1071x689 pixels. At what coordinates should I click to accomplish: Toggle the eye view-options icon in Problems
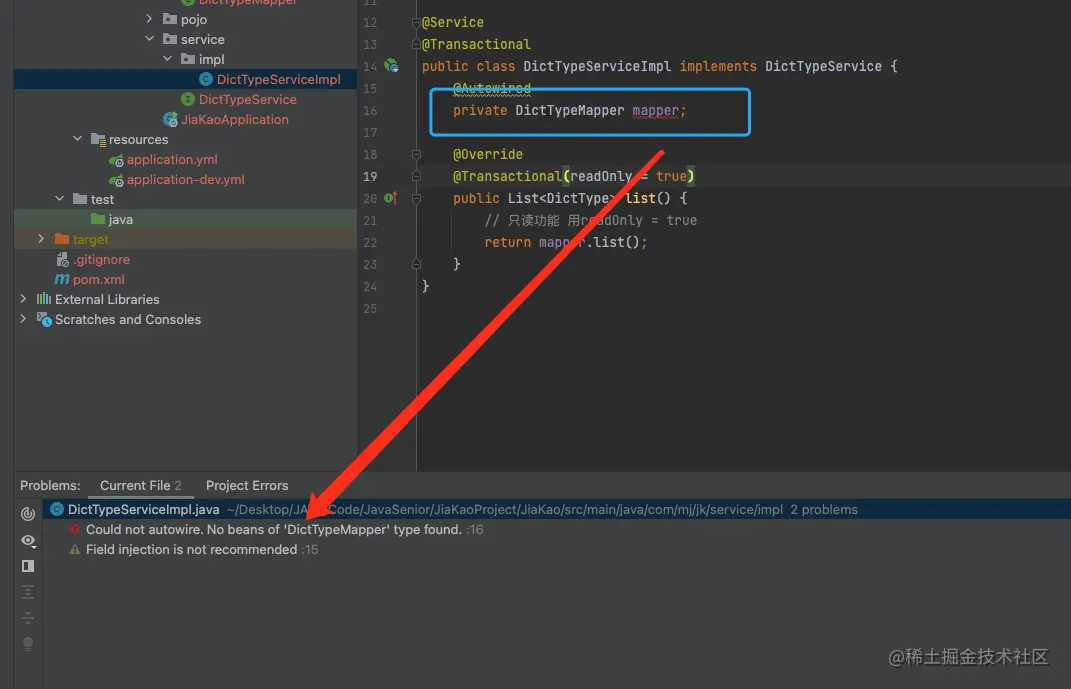(x=28, y=540)
